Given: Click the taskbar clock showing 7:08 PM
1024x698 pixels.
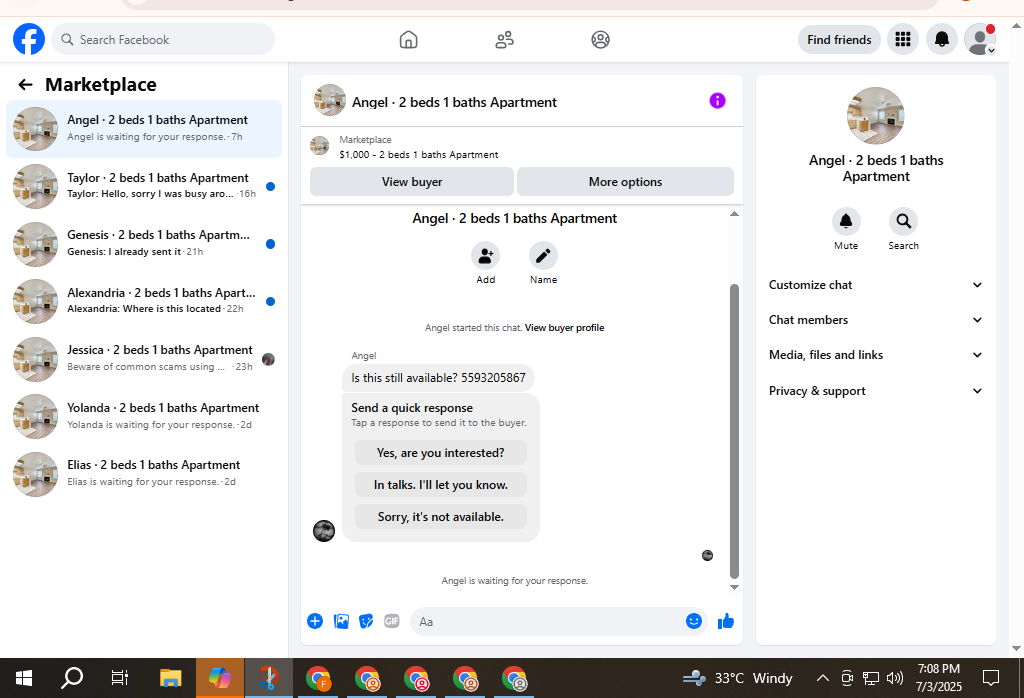Looking at the screenshot, I should tap(938, 678).
